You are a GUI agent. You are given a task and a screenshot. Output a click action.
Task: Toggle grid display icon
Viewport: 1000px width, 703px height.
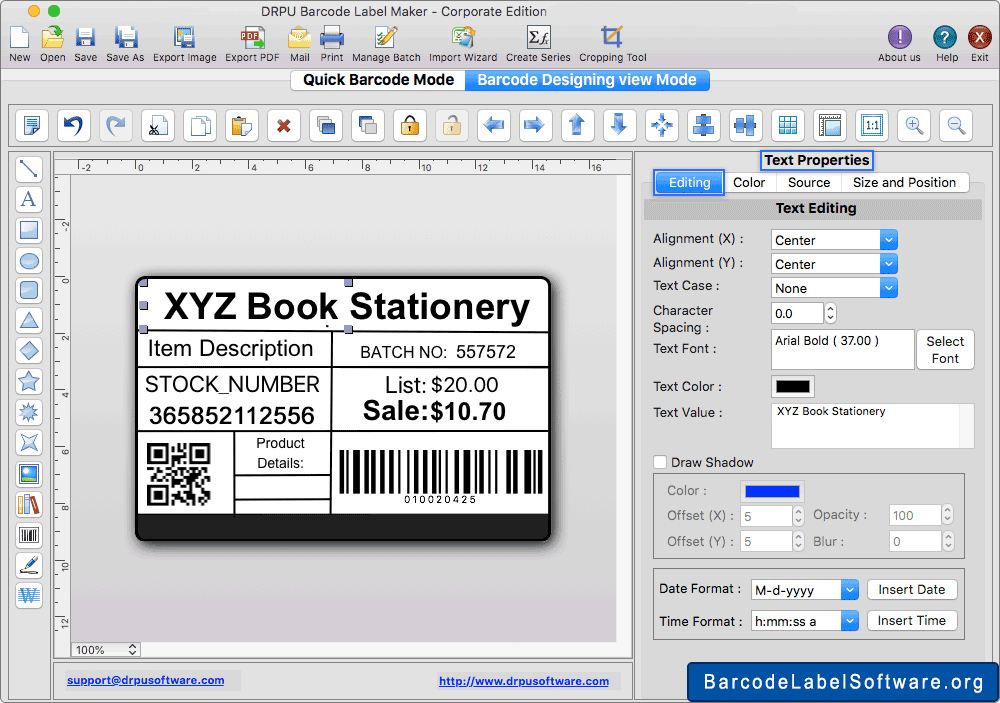(788, 125)
